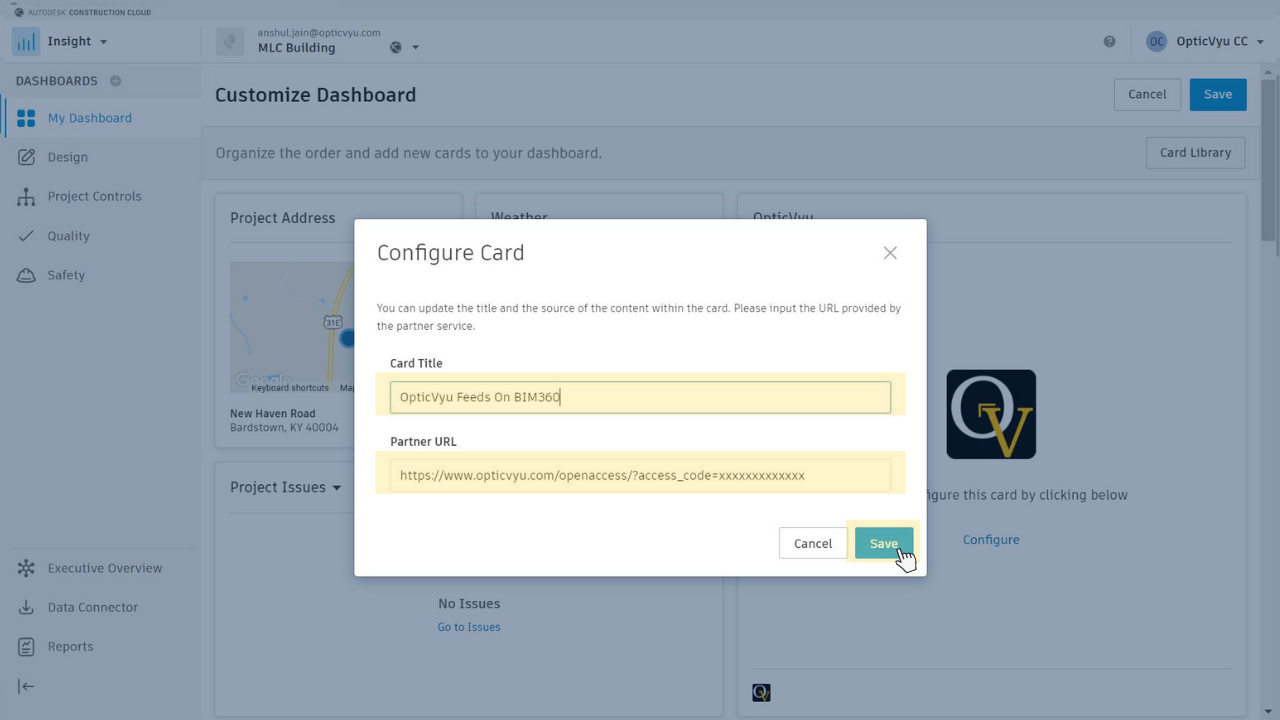Click the Insight module bar chart icon
The width and height of the screenshot is (1280, 720).
[x=25, y=41]
